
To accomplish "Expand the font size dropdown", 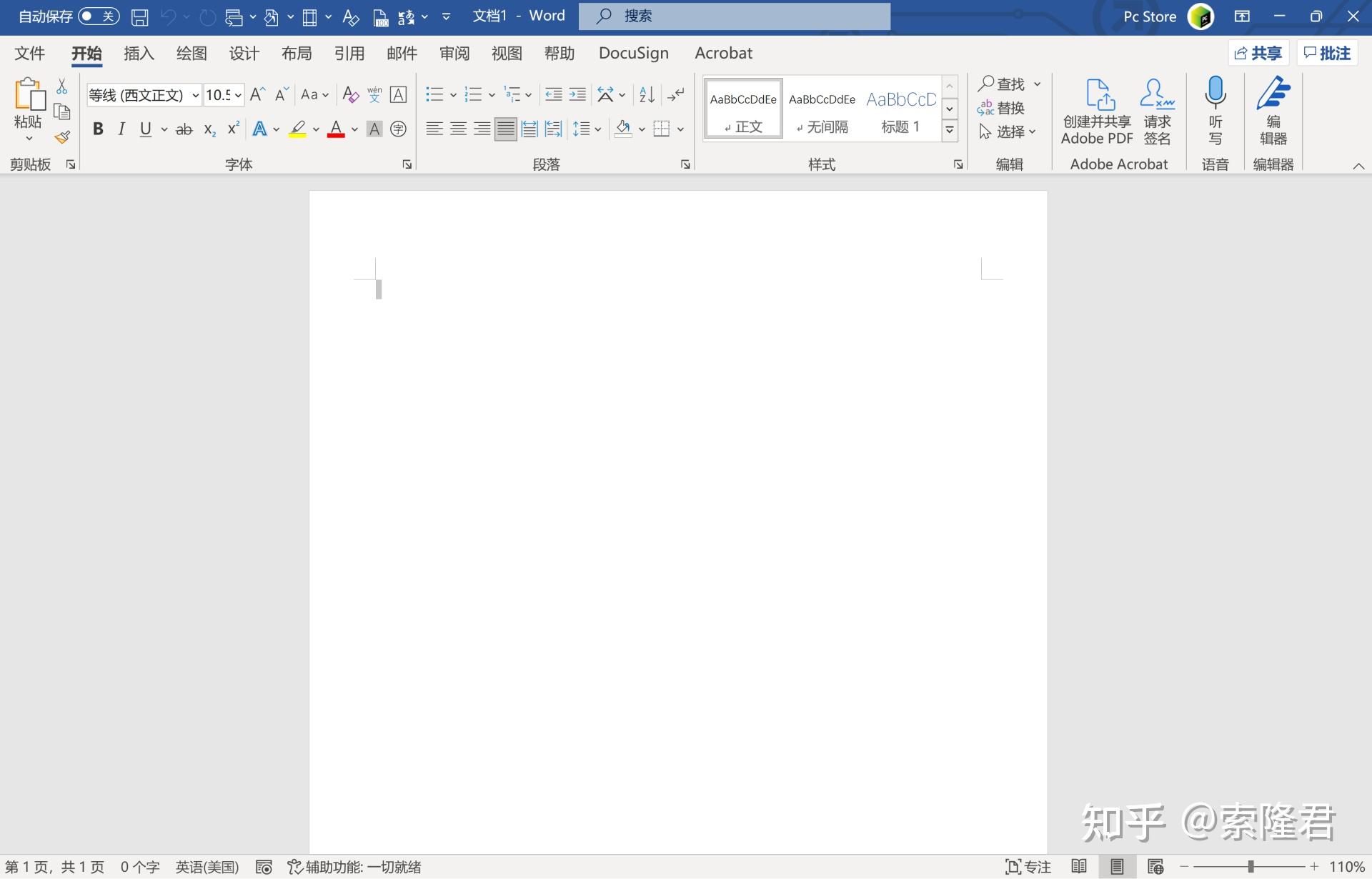I will [x=242, y=94].
